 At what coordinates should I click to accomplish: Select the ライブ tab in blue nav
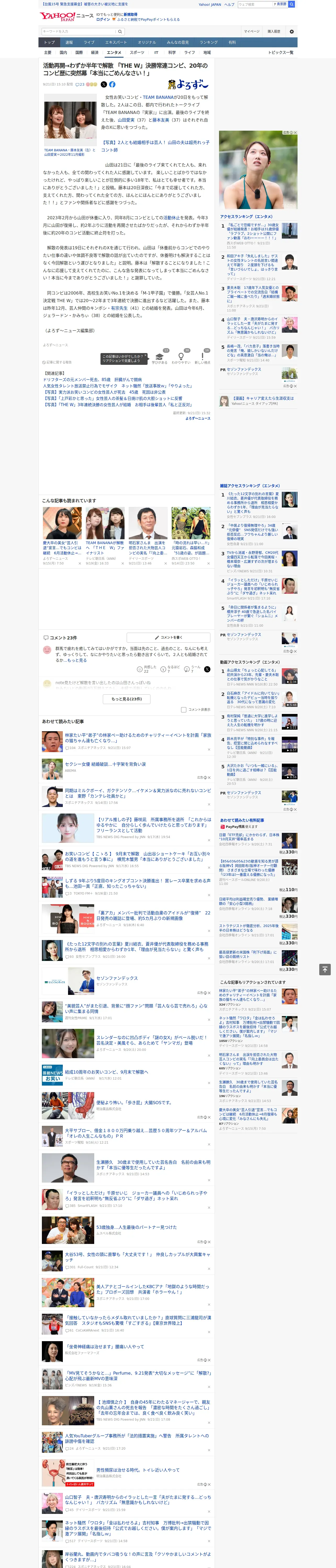[89, 43]
